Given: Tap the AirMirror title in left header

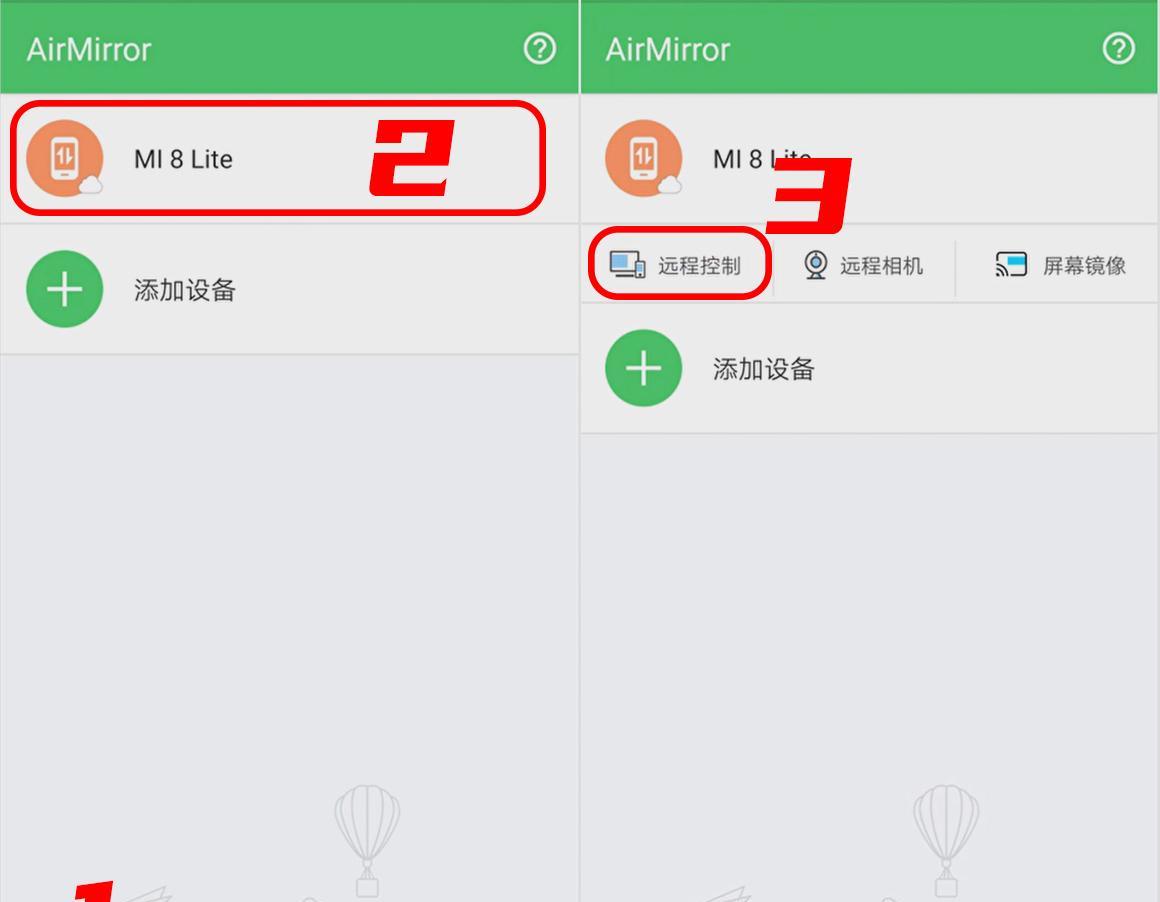Looking at the screenshot, I should 89,50.
